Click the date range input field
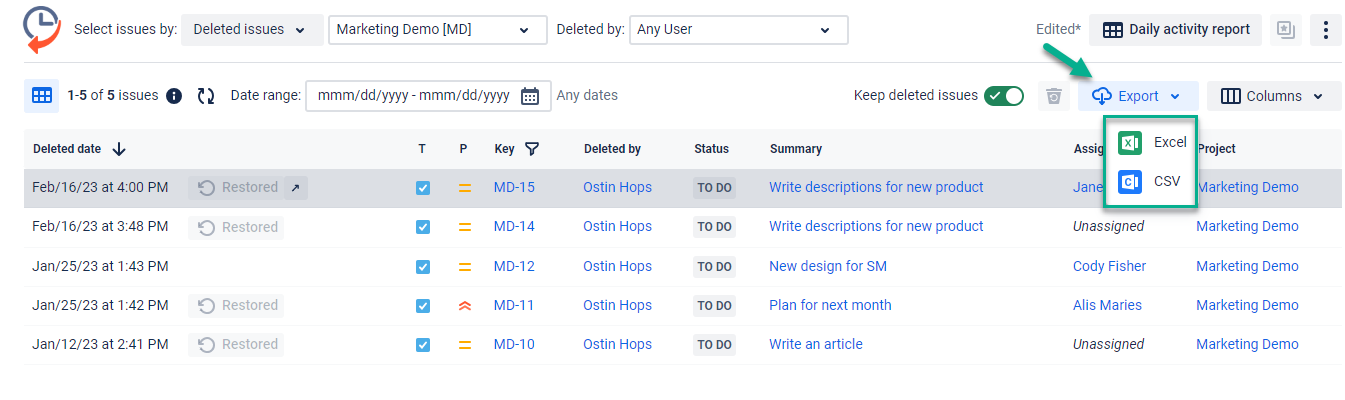Viewport: 1345px width, 400px height. pos(413,96)
